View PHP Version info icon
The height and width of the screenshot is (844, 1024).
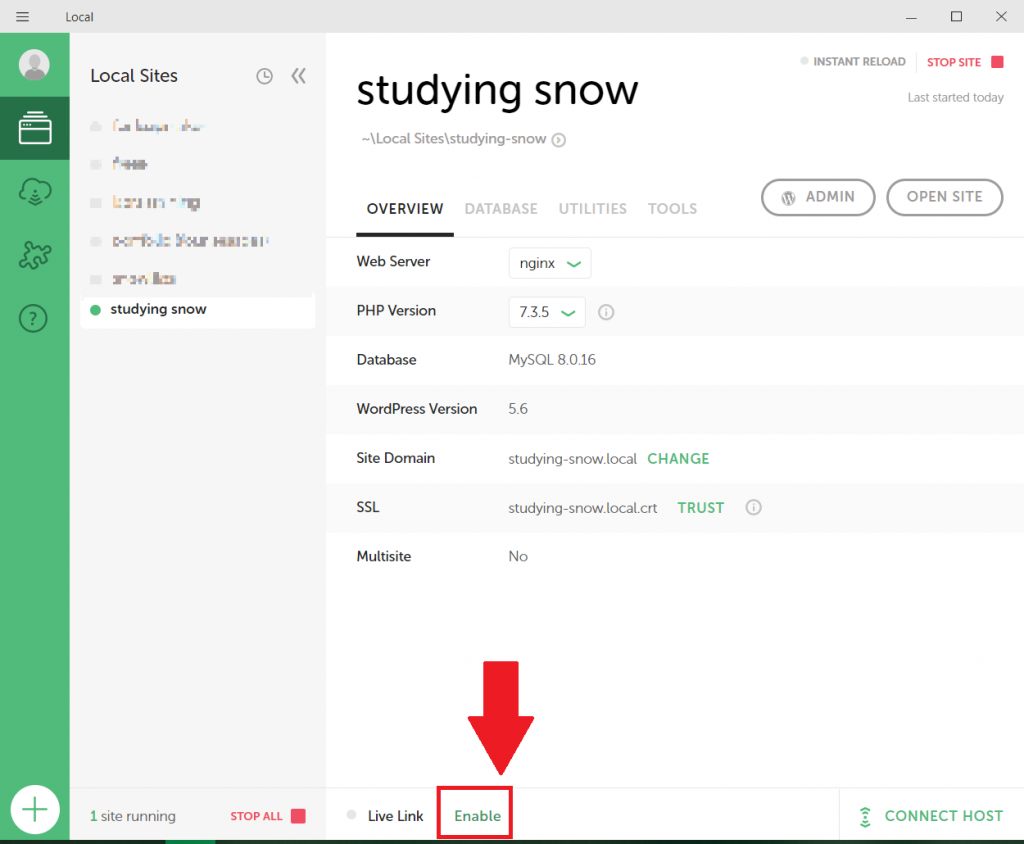[x=606, y=312]
